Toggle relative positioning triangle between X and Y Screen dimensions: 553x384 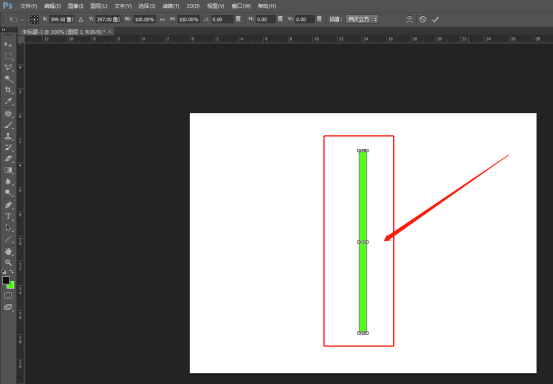(81, 20)
